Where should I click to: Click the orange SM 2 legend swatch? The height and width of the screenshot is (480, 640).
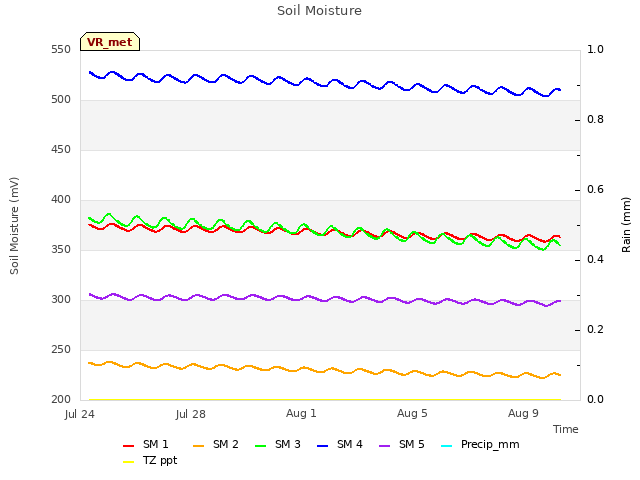198,446
